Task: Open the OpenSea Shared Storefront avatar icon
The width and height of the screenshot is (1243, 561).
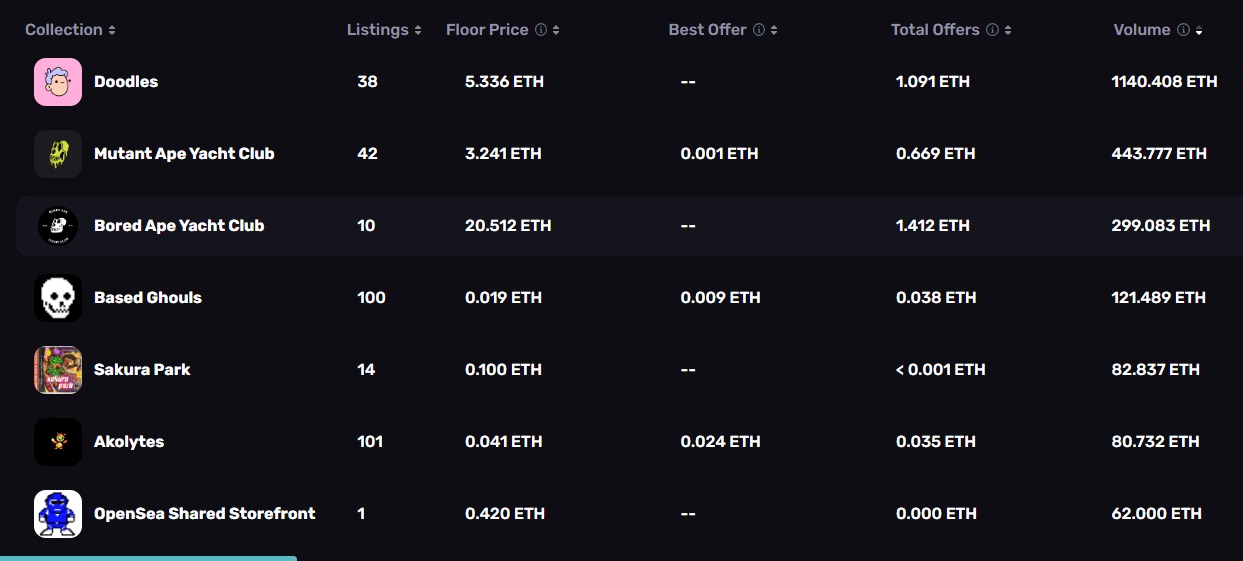Action: point(58,514)
